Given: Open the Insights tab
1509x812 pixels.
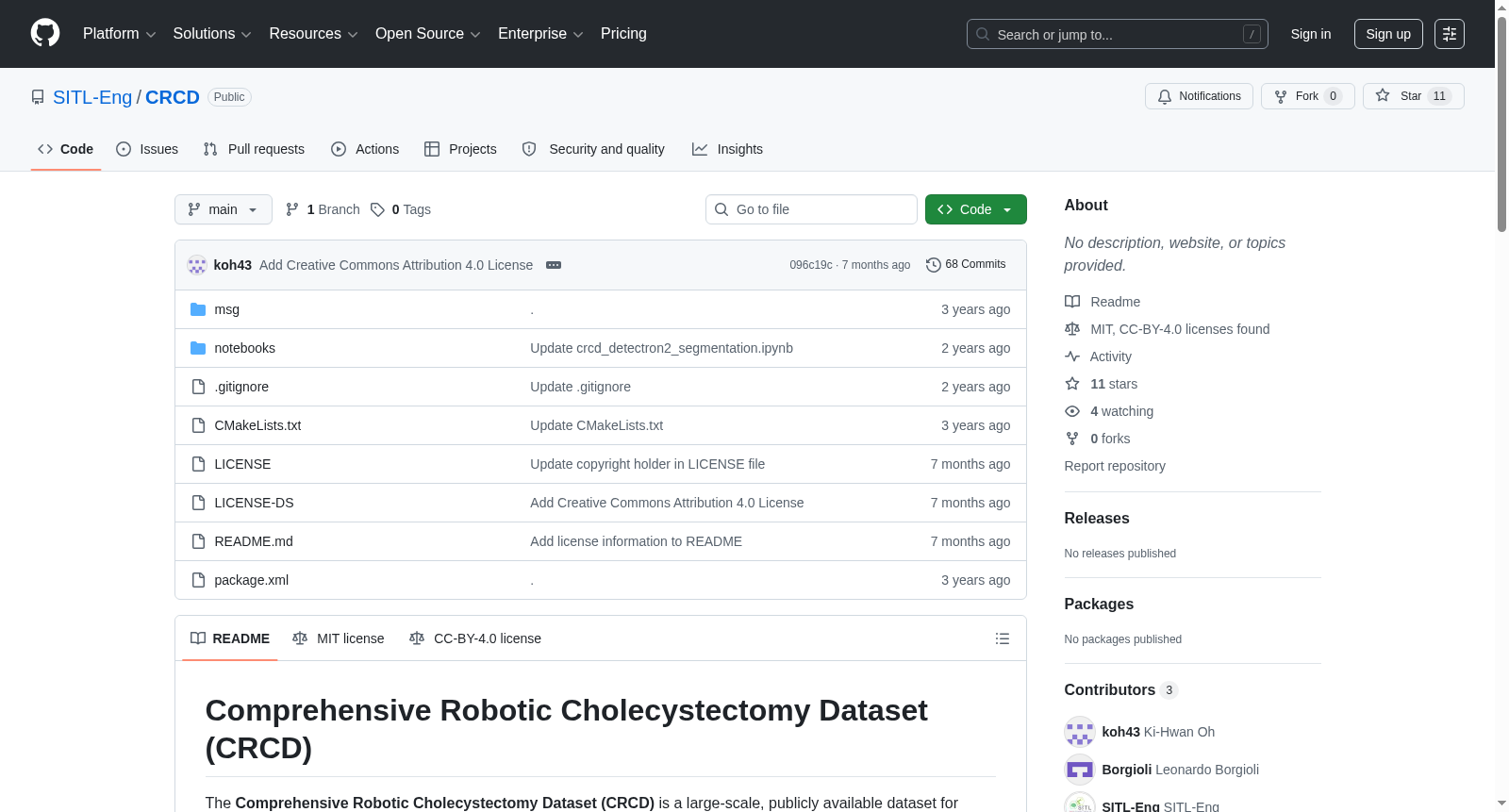Looking at the screenshot, I should (727, 149).
